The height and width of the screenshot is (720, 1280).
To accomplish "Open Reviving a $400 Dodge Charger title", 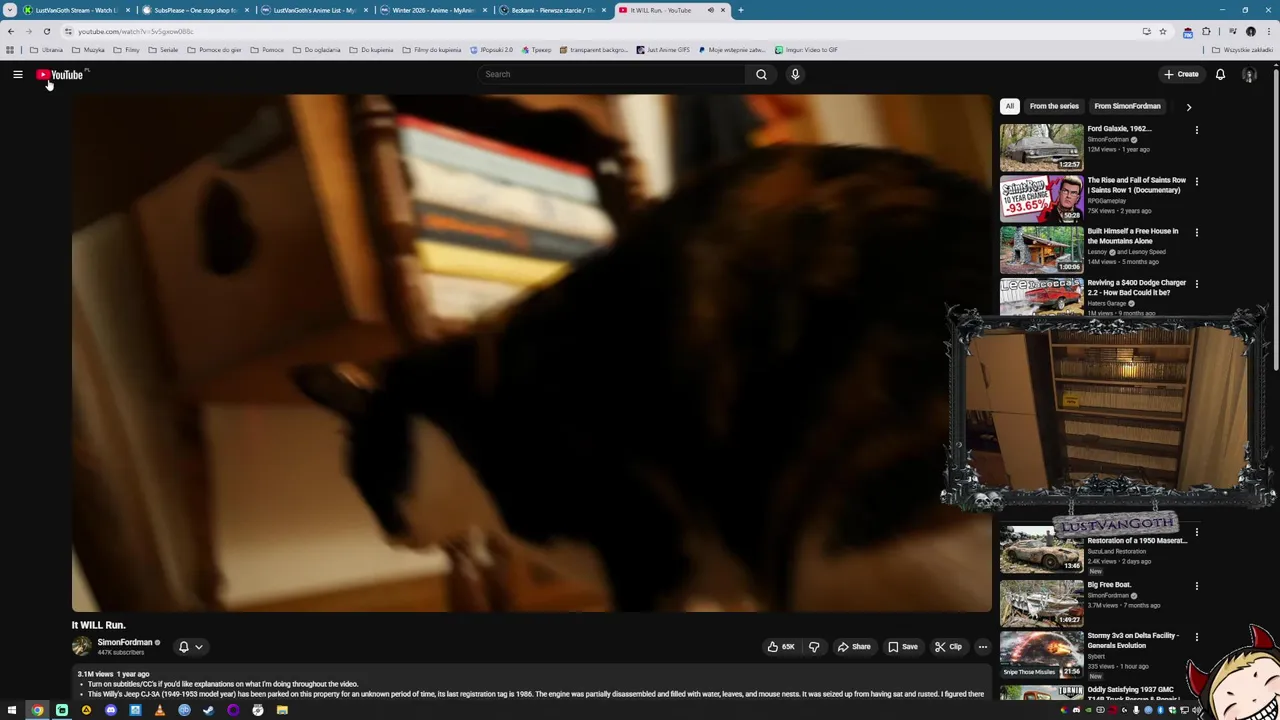I will [x=1136, y=287].
